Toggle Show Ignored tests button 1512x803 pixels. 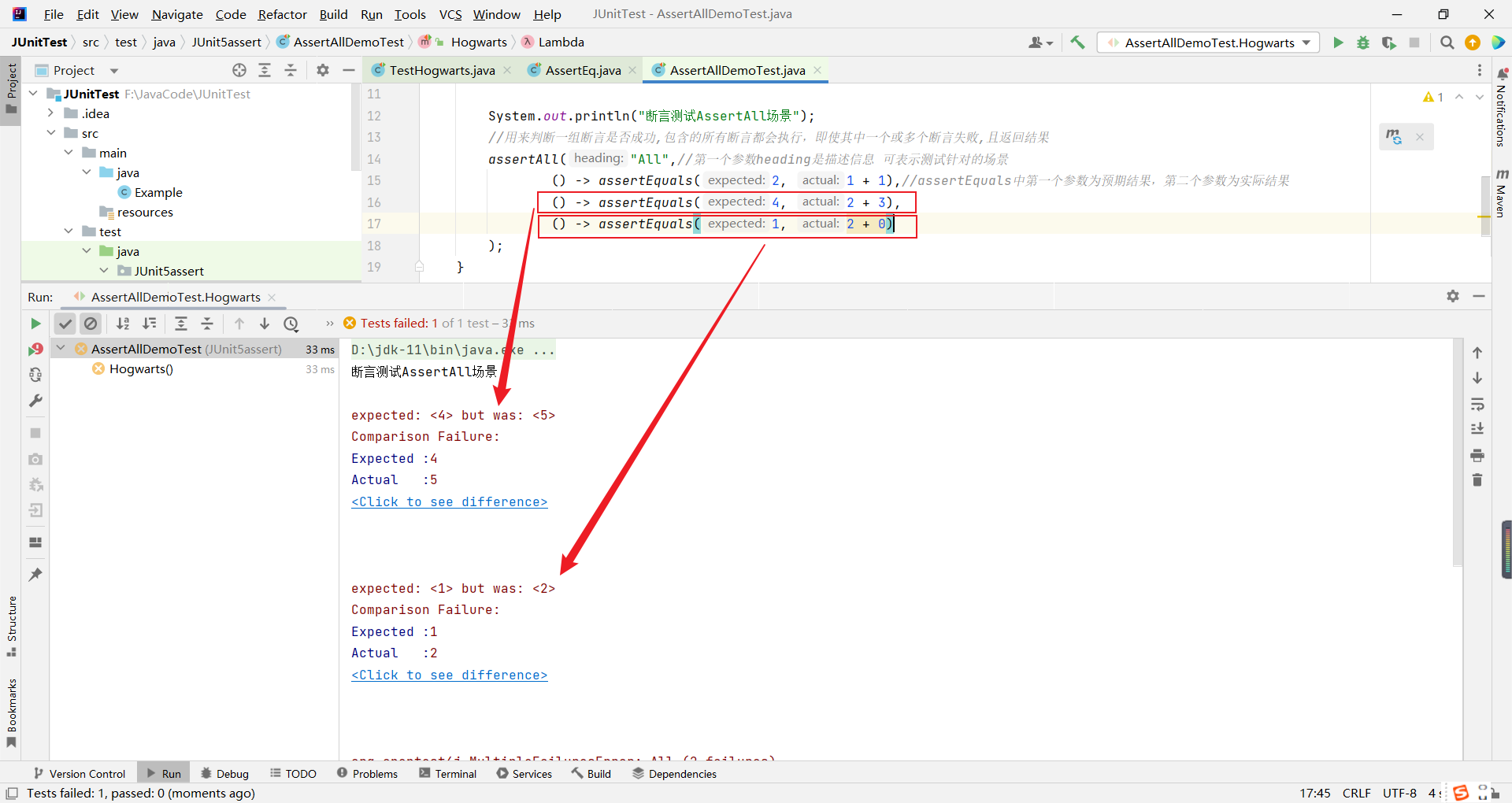pos(91,324)
